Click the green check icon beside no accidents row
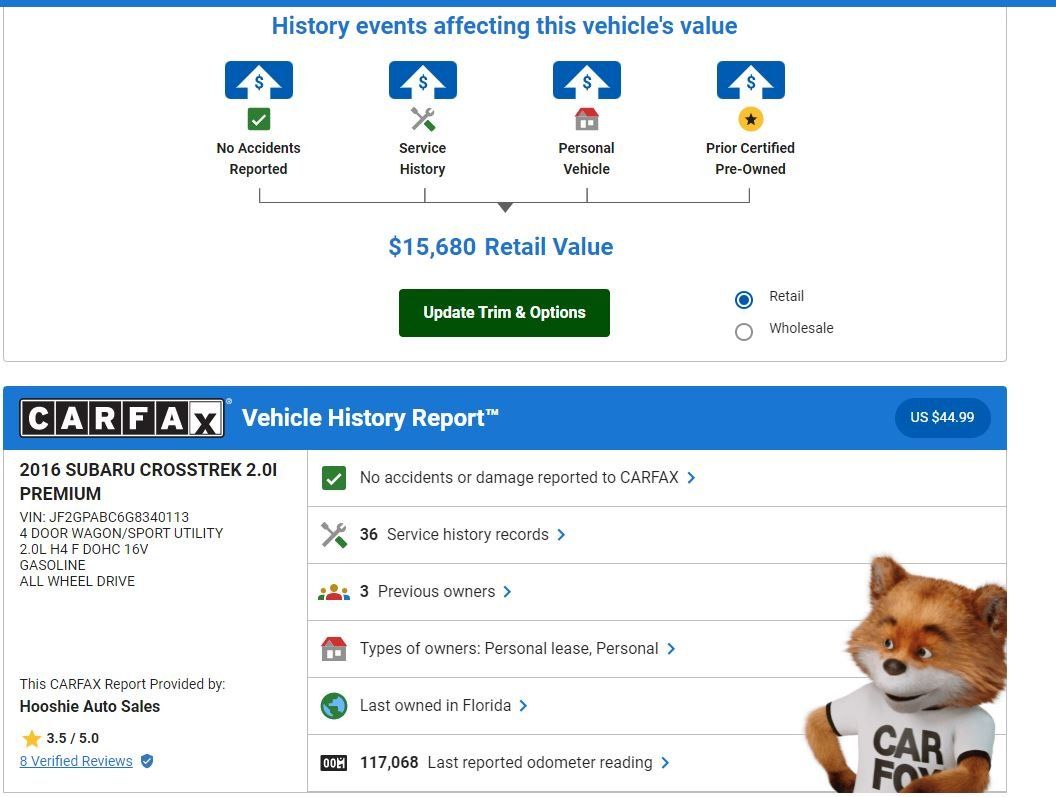The height and width of the screenshot is (797, 1056). coord(334,478)
